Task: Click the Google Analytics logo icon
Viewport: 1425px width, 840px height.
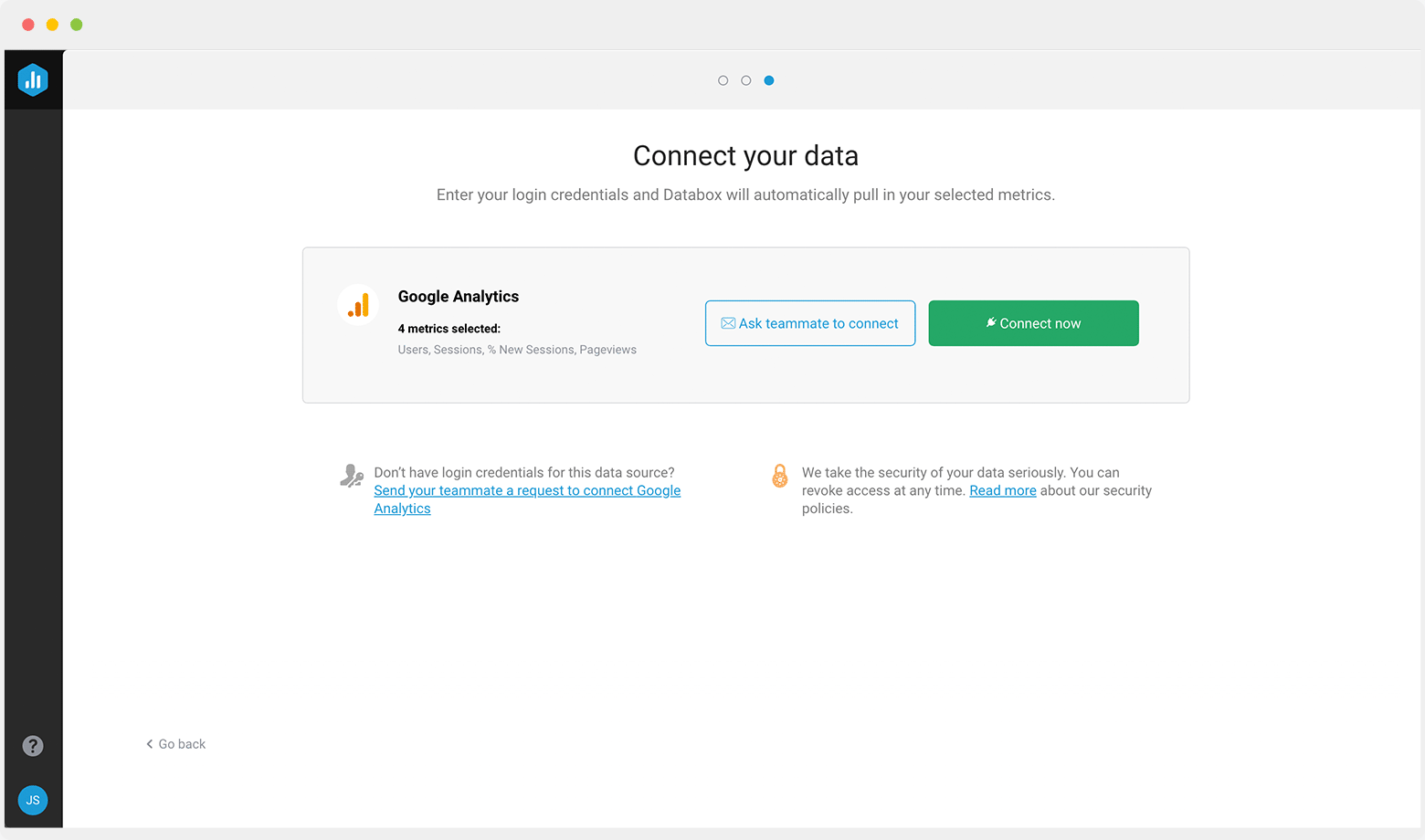Action: click(358, 305)
